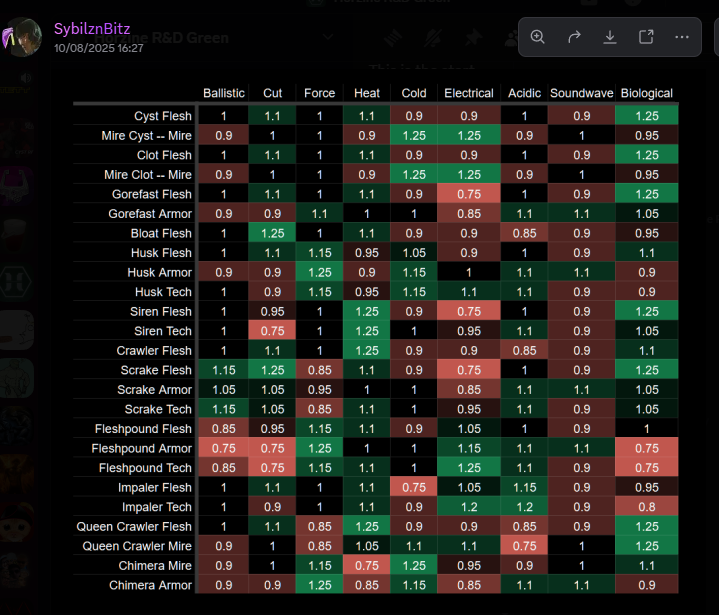Viewport: 719px width, 615px height.
Task: Click the 10/08/2025 16:27 timestamp
Action: click(x=99, y=48)
